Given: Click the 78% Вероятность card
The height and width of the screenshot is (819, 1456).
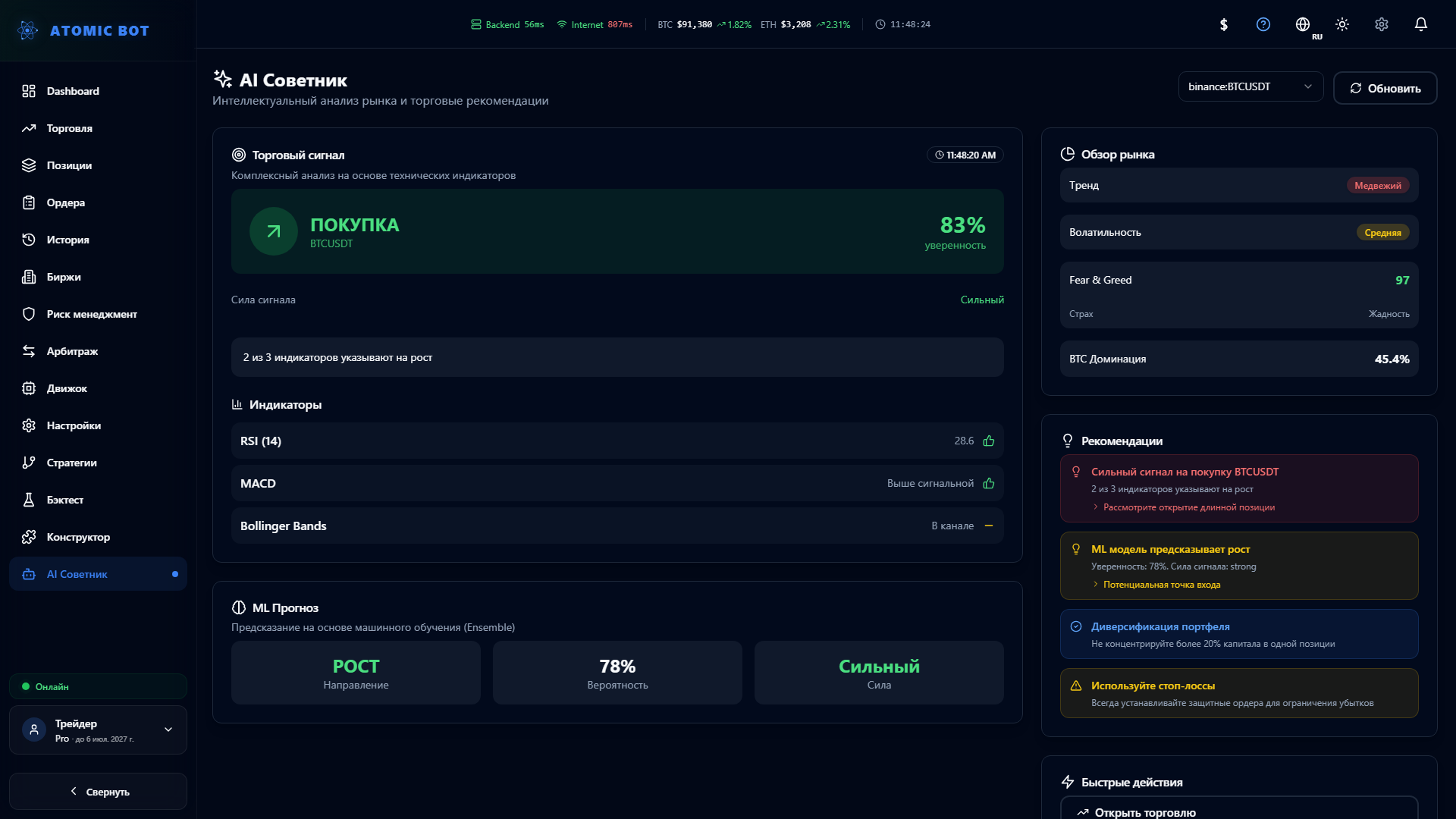Looking at the screenshot, I should point(617,673).
